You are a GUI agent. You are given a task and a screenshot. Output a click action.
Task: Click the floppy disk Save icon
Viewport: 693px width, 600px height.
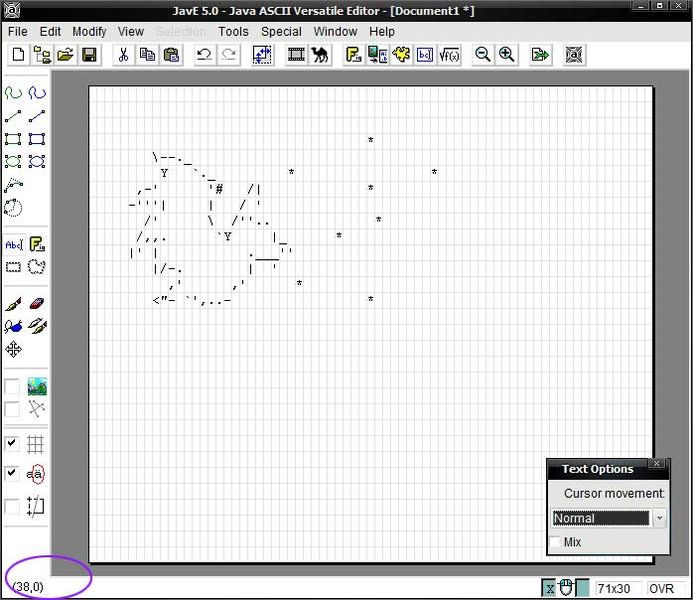89,55
